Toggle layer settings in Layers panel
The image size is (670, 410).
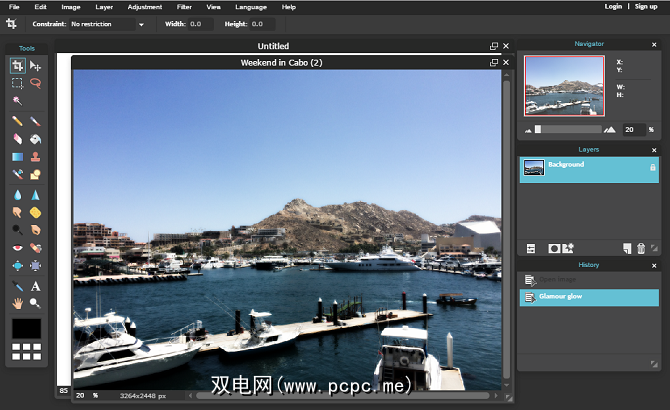[532, 247]
